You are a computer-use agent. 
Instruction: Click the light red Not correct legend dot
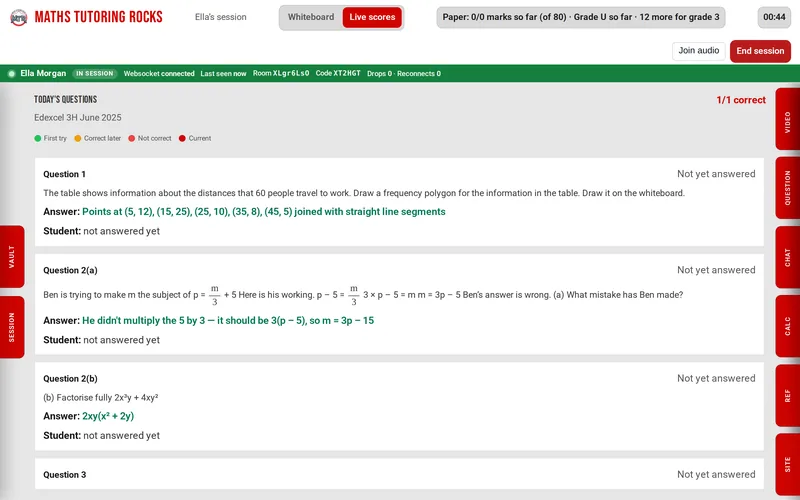click(x=132, y=138)
